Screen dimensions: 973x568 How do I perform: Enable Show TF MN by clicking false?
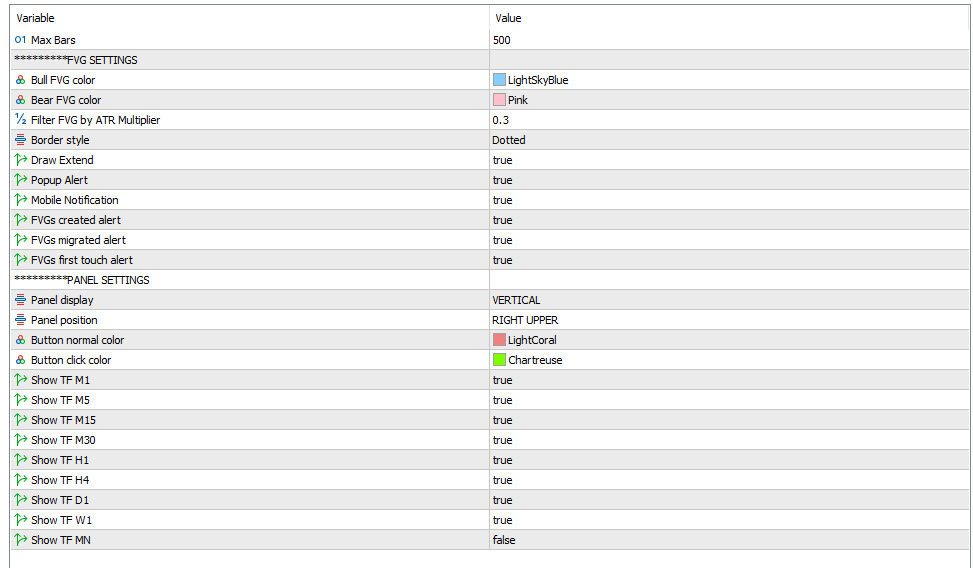[x=504, y=540]
